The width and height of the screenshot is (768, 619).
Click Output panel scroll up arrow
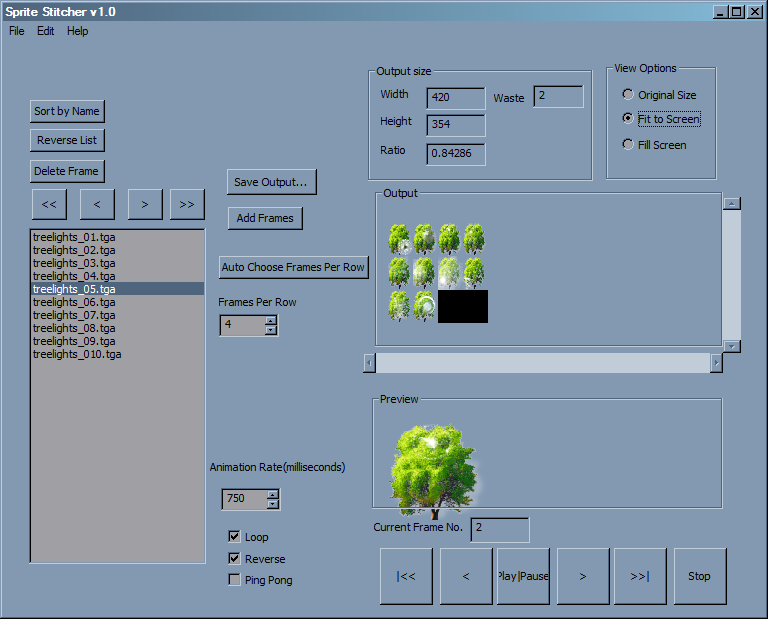click(732, 203)
